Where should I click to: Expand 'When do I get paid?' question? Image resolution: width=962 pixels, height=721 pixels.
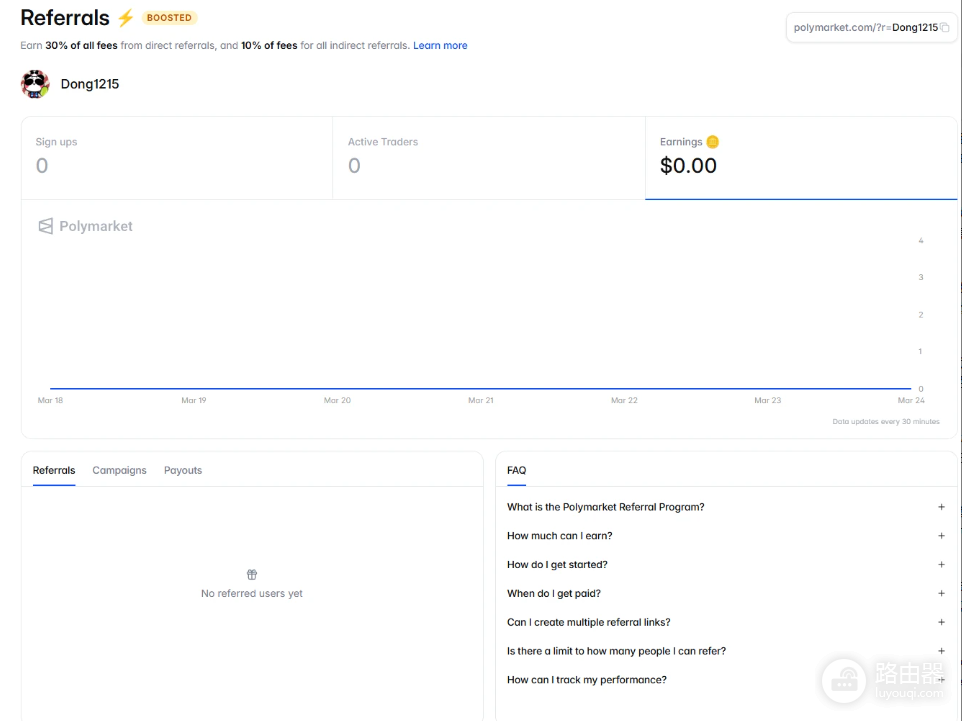click(x=726, y=593)
